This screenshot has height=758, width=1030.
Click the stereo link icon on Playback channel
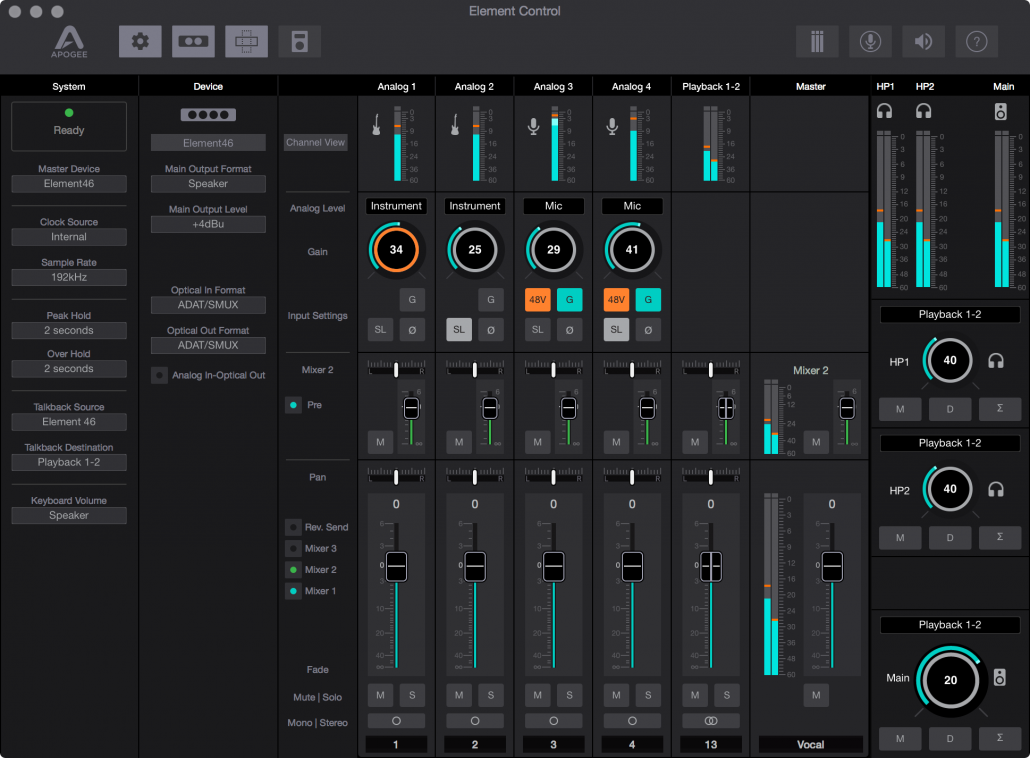(710, 720)
